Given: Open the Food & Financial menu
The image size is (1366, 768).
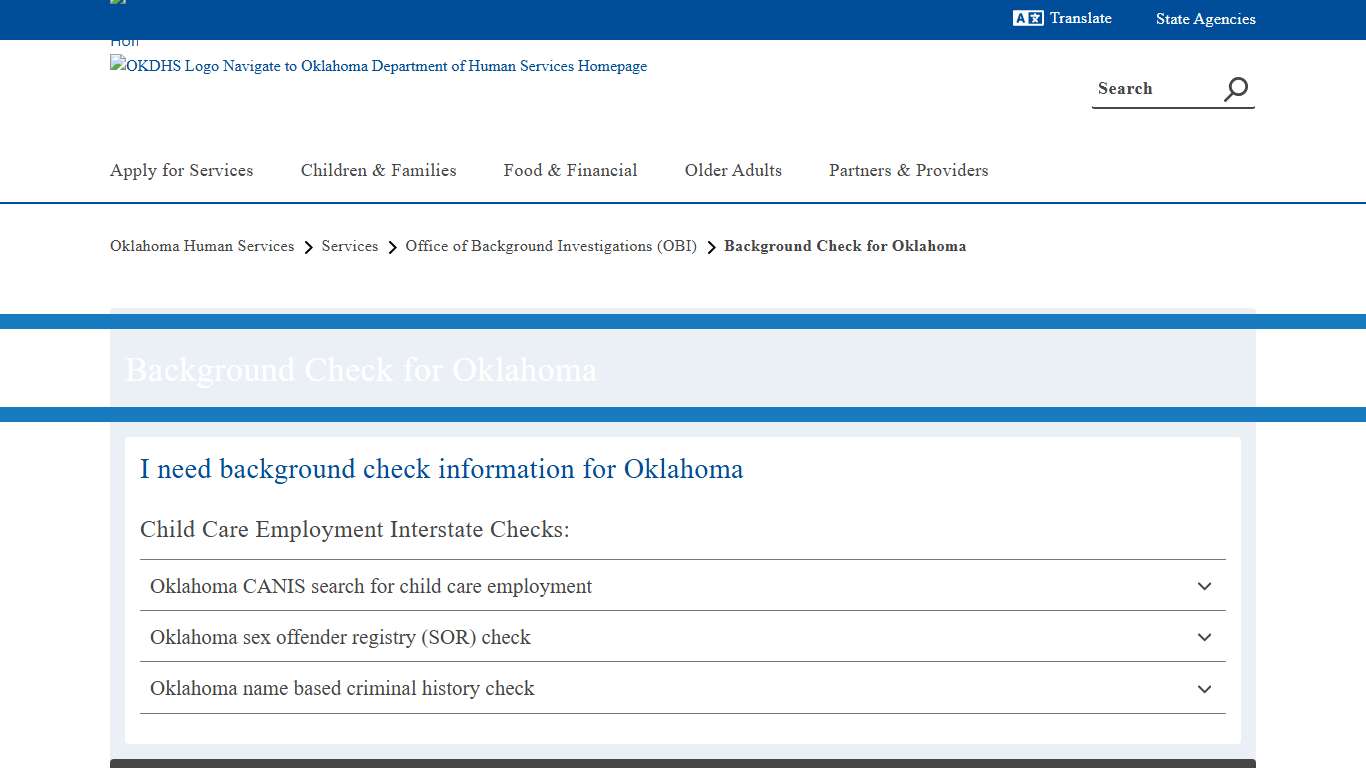Looking at the screenshot, I should 570,170.
